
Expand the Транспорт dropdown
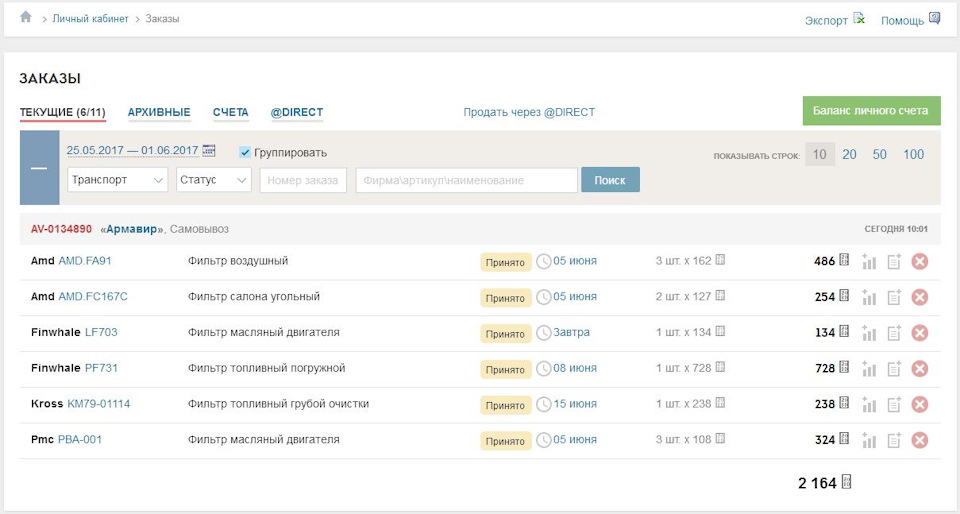pyautogui.click(x=117, y=180)
